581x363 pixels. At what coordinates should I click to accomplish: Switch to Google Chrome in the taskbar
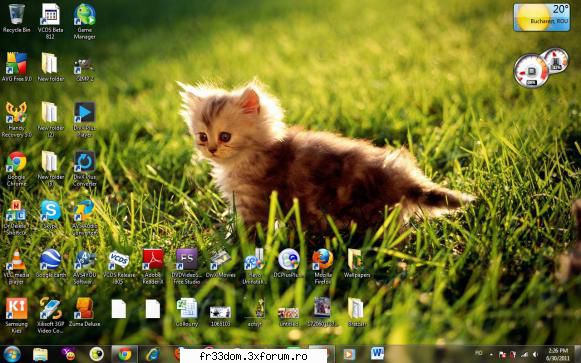[125, 354]
